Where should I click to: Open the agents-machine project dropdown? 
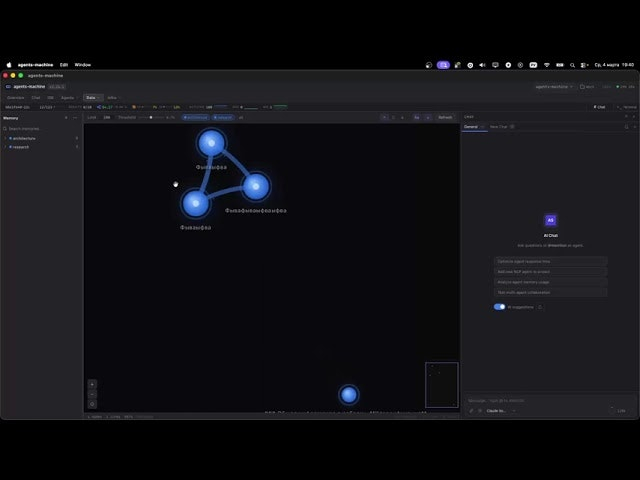point(554,87)
